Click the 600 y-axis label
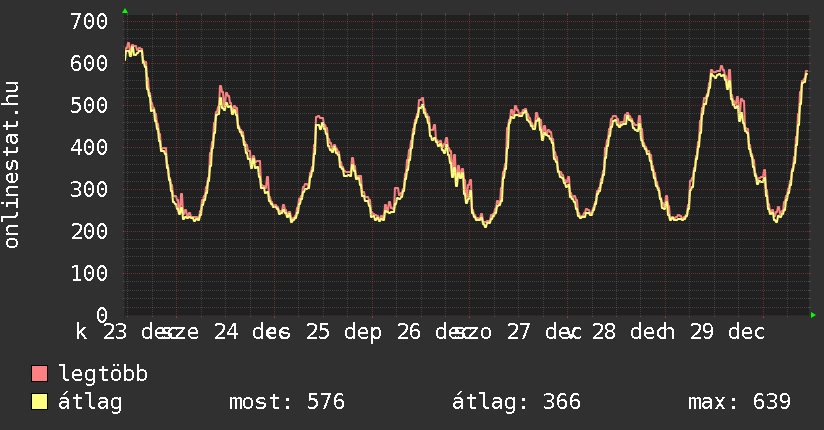This screenshot has width=824, height=430. [90, 63]
